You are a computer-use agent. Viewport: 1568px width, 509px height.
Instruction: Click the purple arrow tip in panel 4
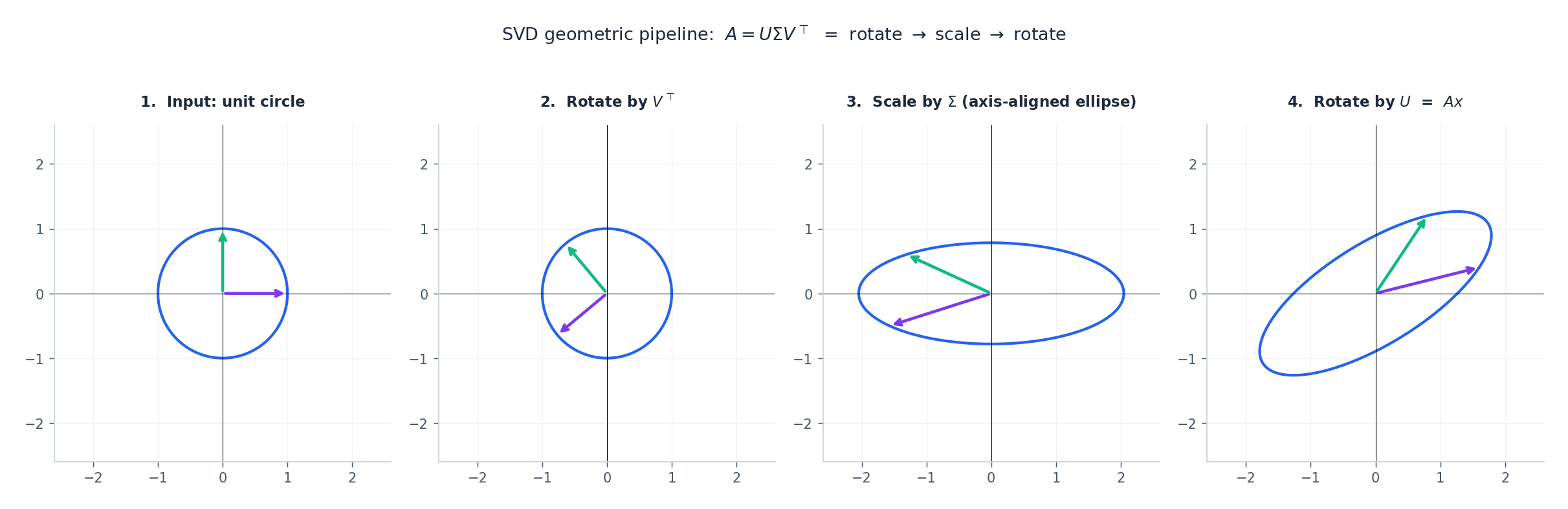pos(1470,270)
